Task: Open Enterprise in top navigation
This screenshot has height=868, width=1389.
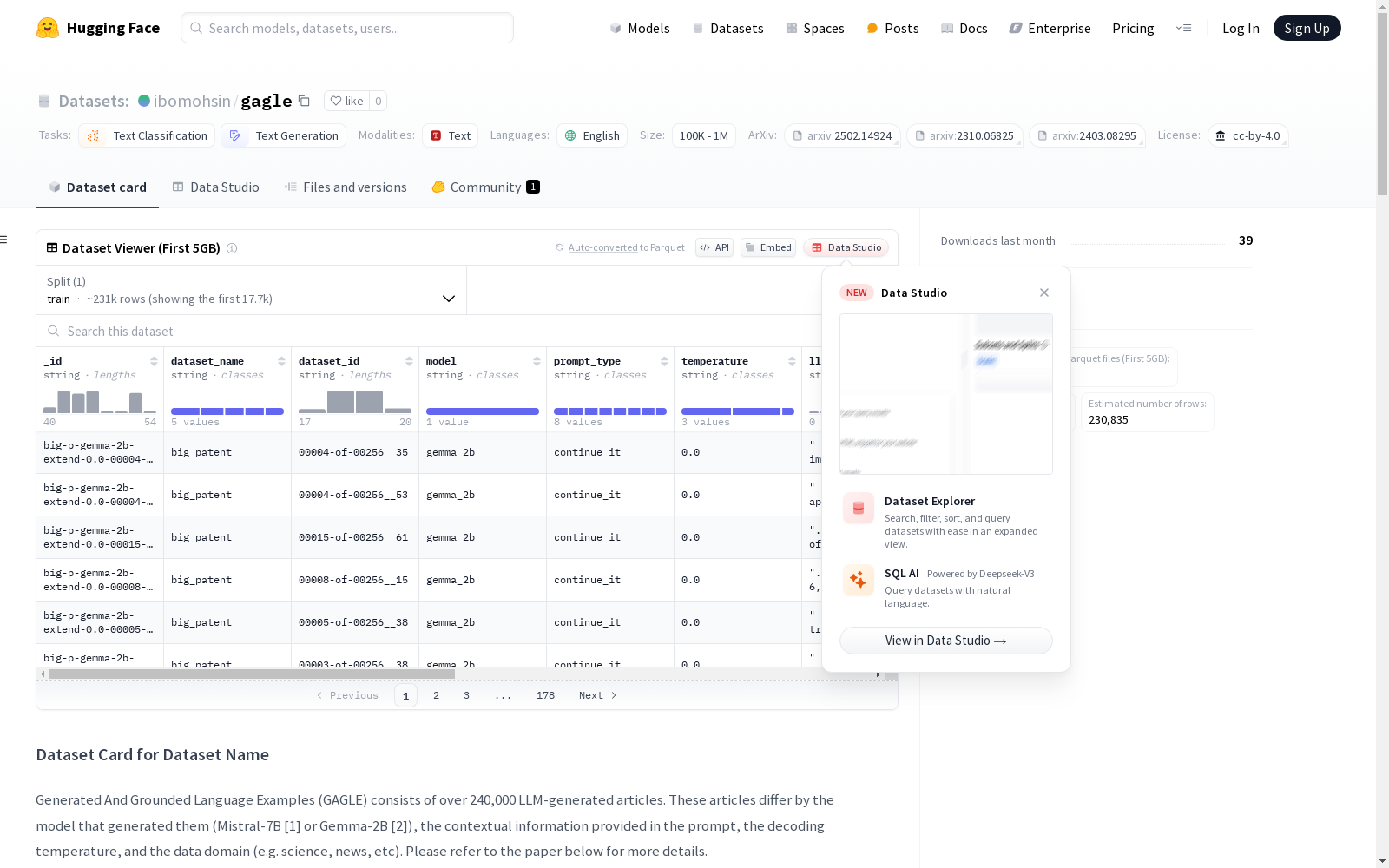Action: 1050,28
